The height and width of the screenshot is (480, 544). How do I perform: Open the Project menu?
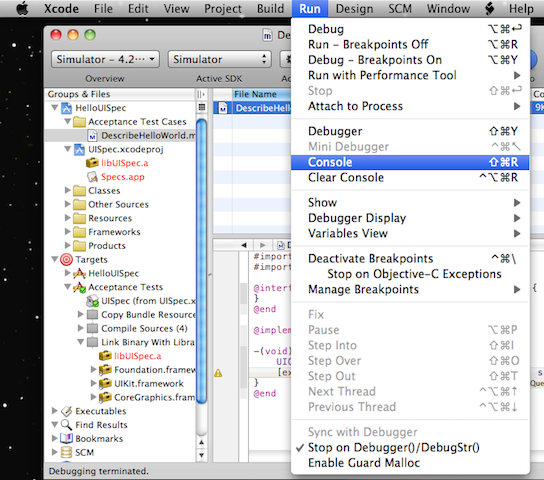pyautogui.click(x=223, y=8)
